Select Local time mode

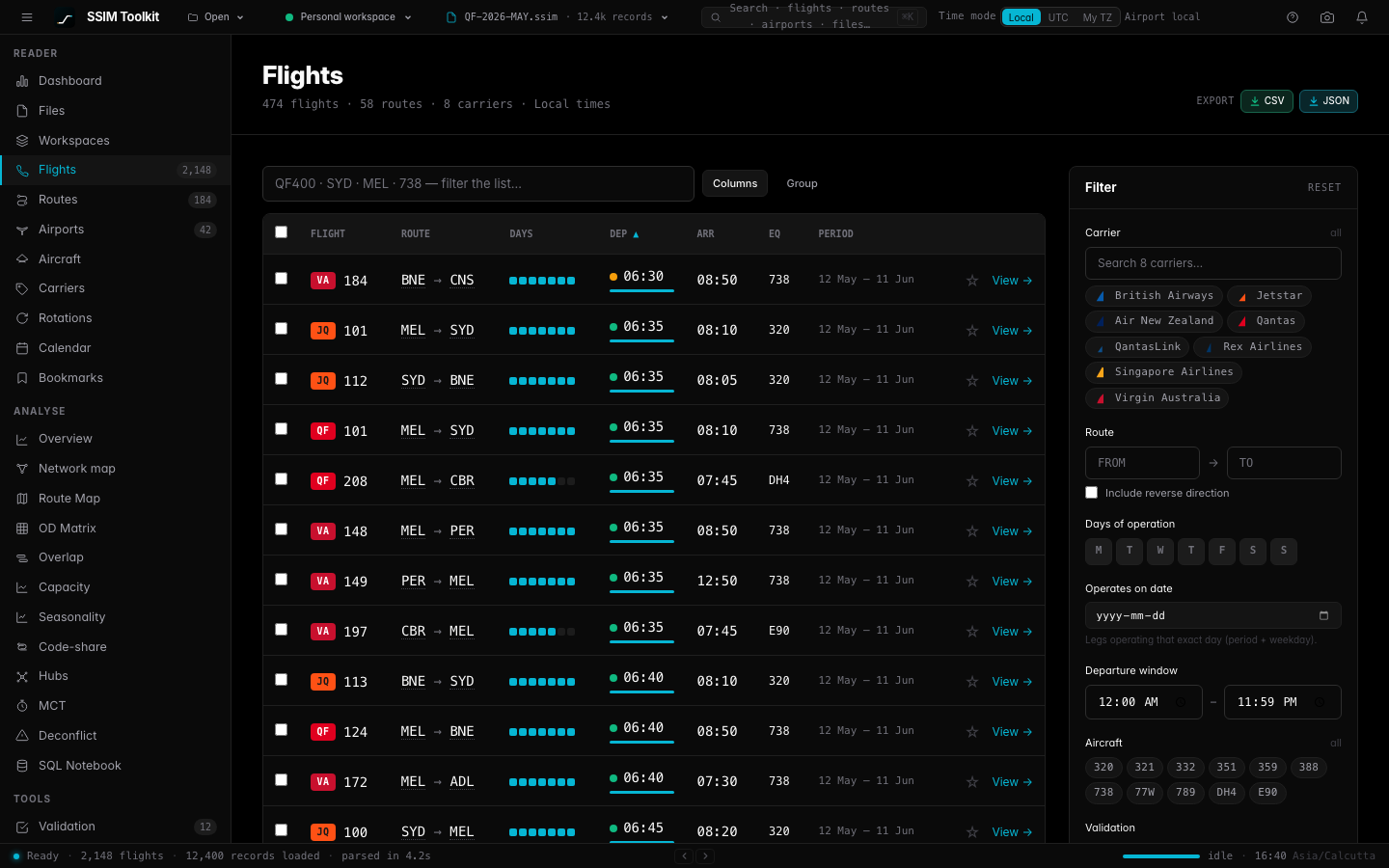[1021, 17]
